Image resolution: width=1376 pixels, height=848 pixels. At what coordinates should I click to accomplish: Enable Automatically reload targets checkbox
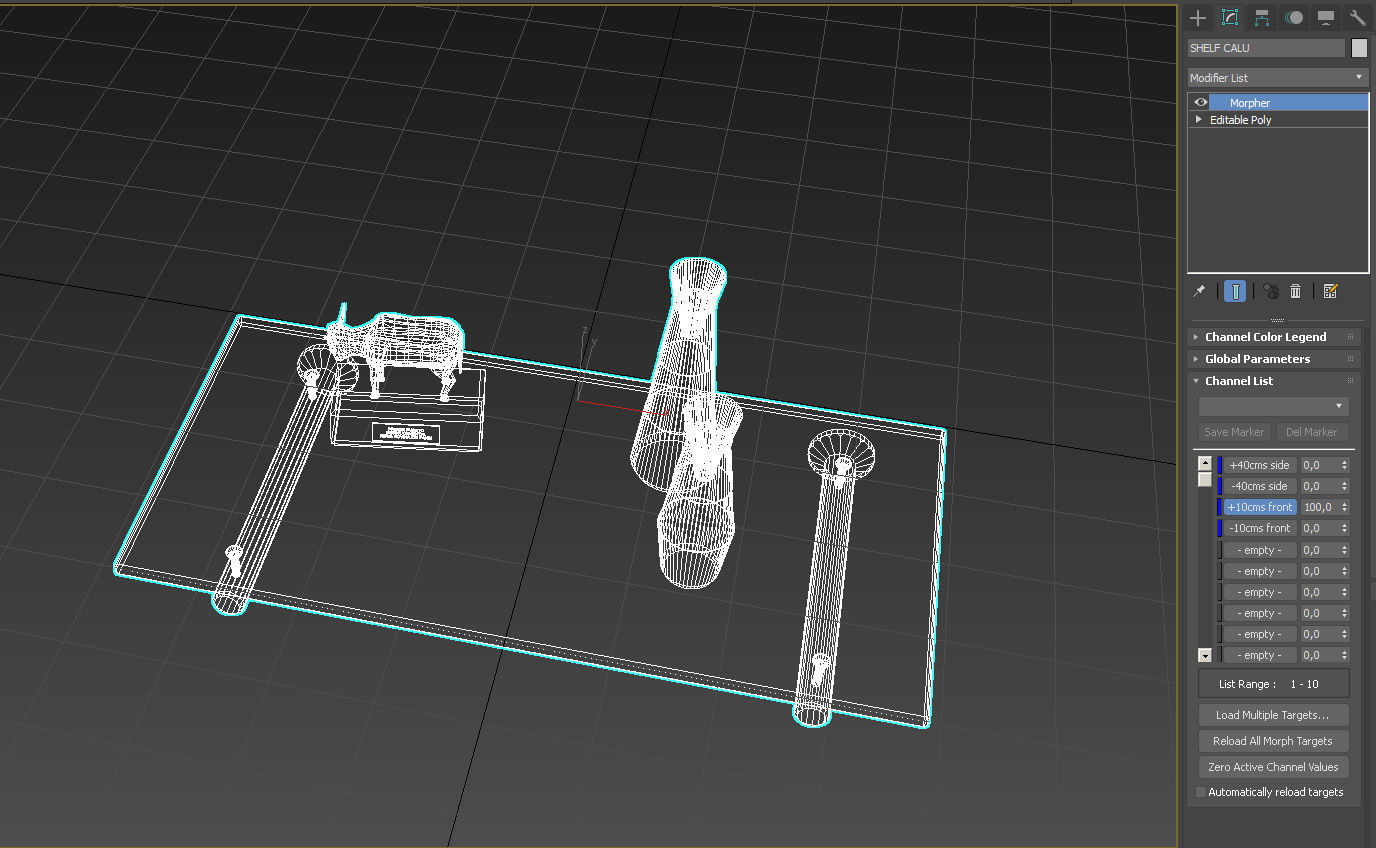pos(1202,792)
